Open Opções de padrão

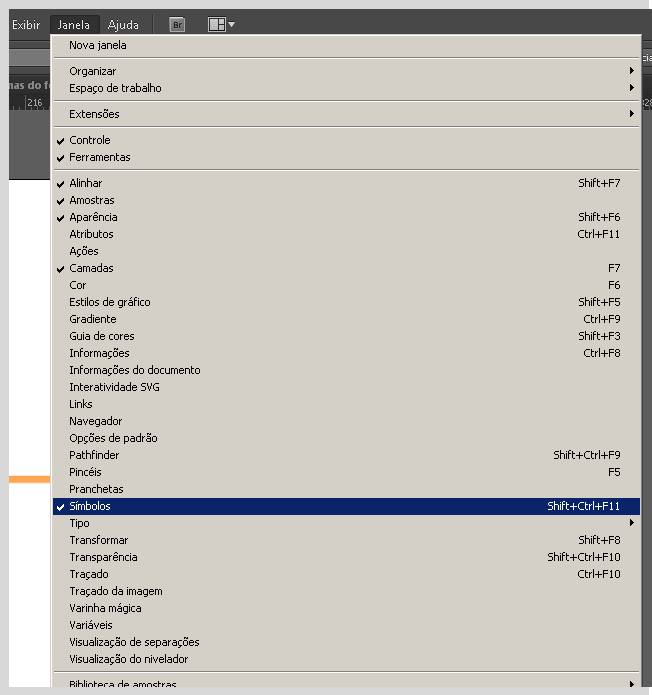(x=347, y=438)
